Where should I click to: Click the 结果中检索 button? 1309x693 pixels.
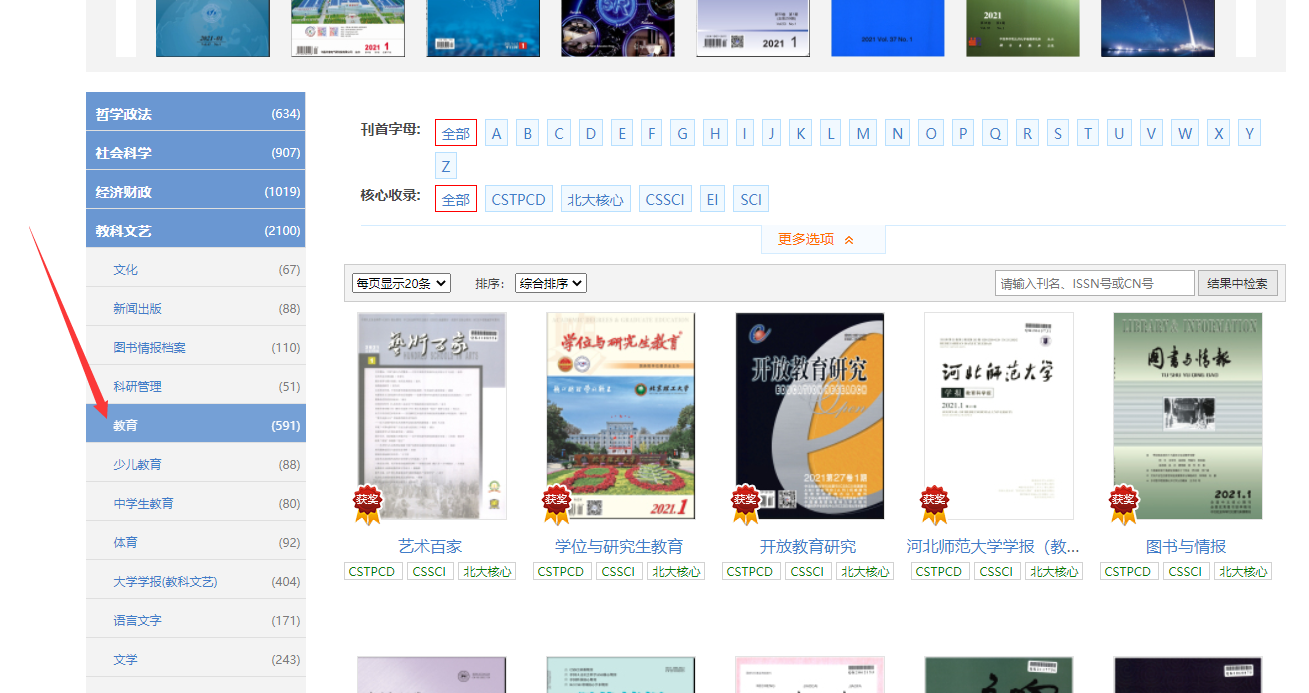1237,283
